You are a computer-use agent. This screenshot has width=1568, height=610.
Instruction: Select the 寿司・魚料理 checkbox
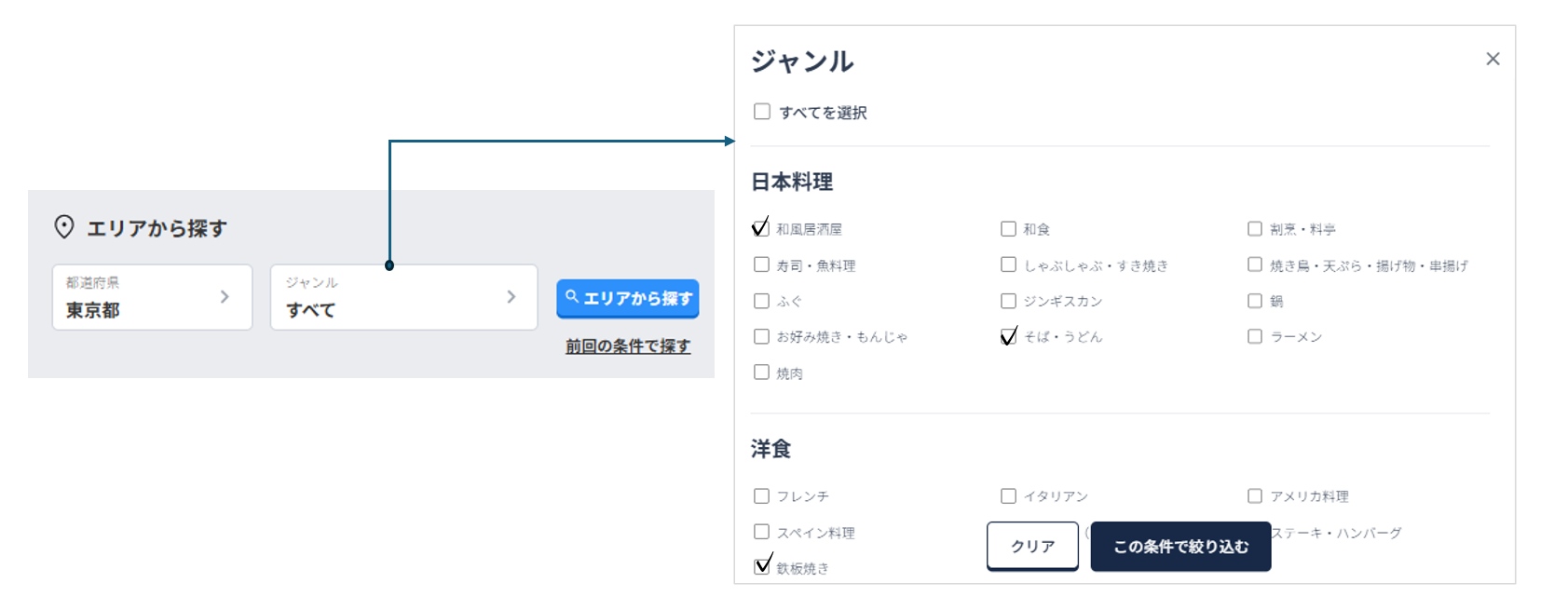(x=761, y=264)
